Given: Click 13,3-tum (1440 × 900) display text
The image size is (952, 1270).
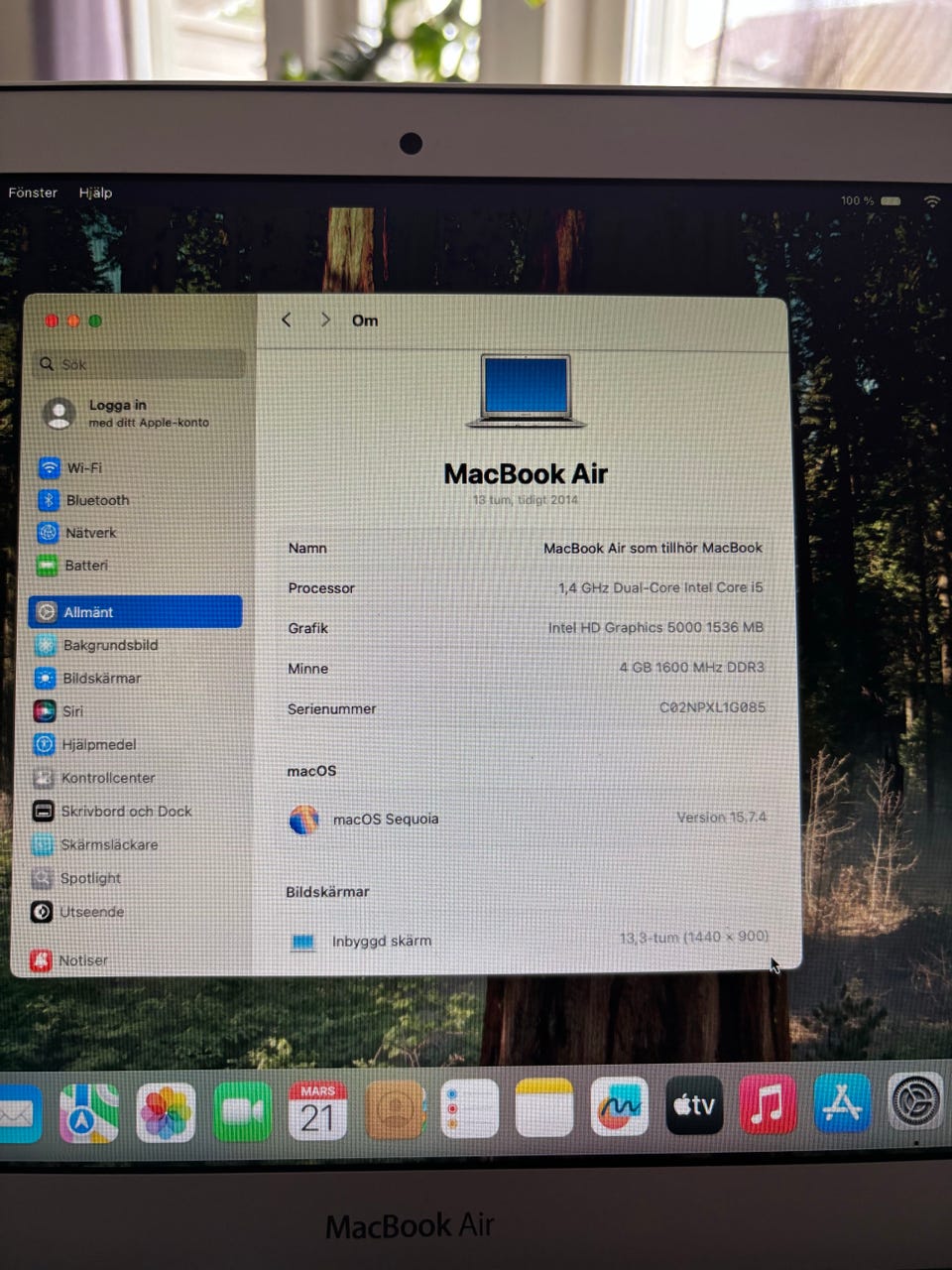Looking at the screenshot, I should [x=694, y=937].
